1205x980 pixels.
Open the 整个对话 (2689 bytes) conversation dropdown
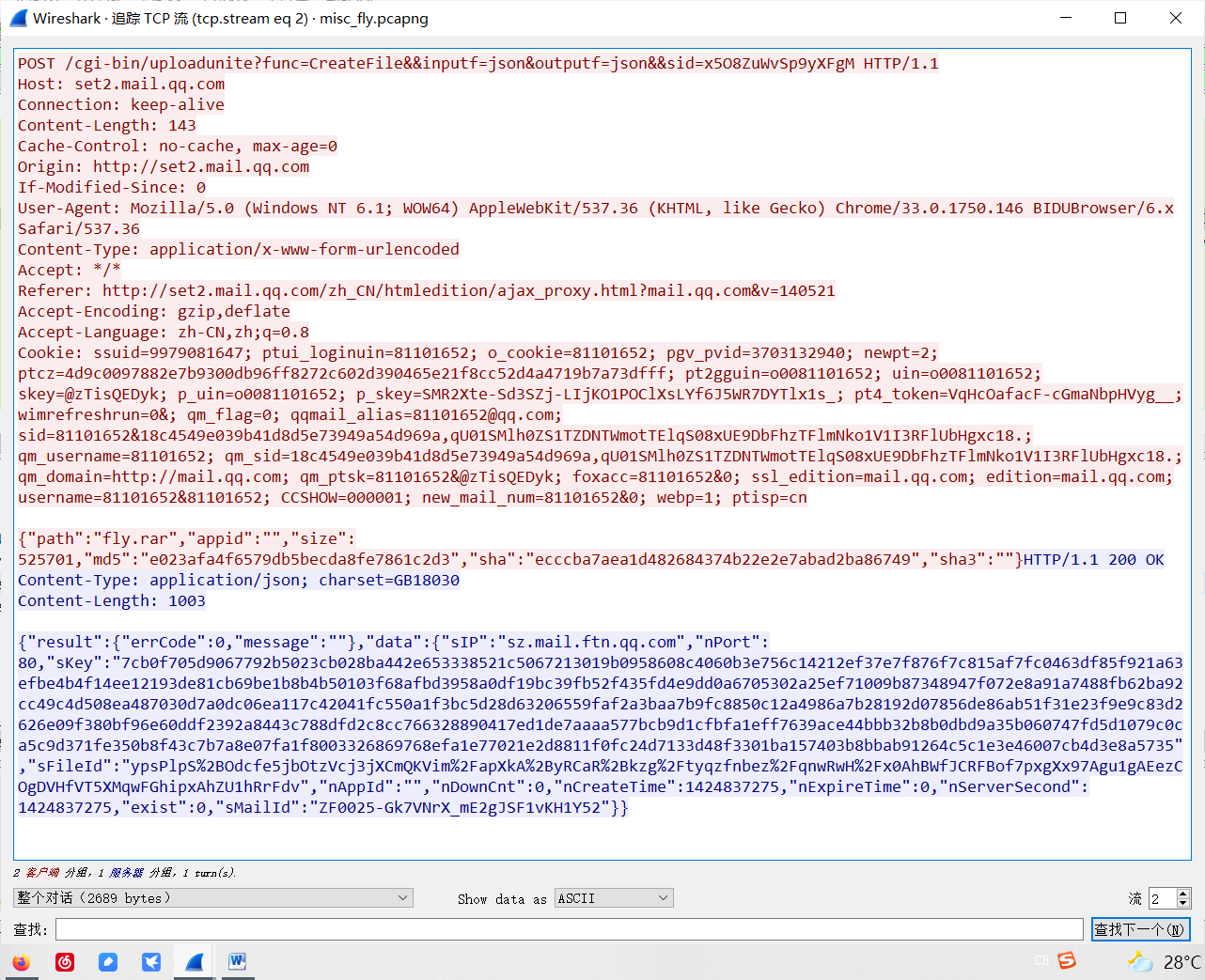pos(213,898)
